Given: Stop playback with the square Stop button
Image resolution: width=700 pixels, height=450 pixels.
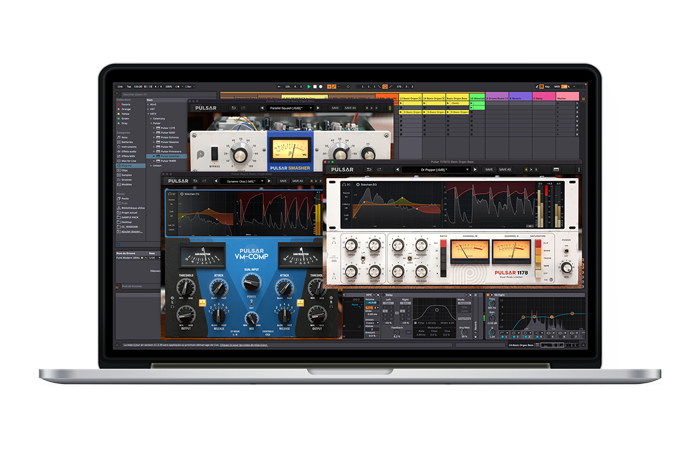Looking at the screenshot, I should (x=315, y=87).
